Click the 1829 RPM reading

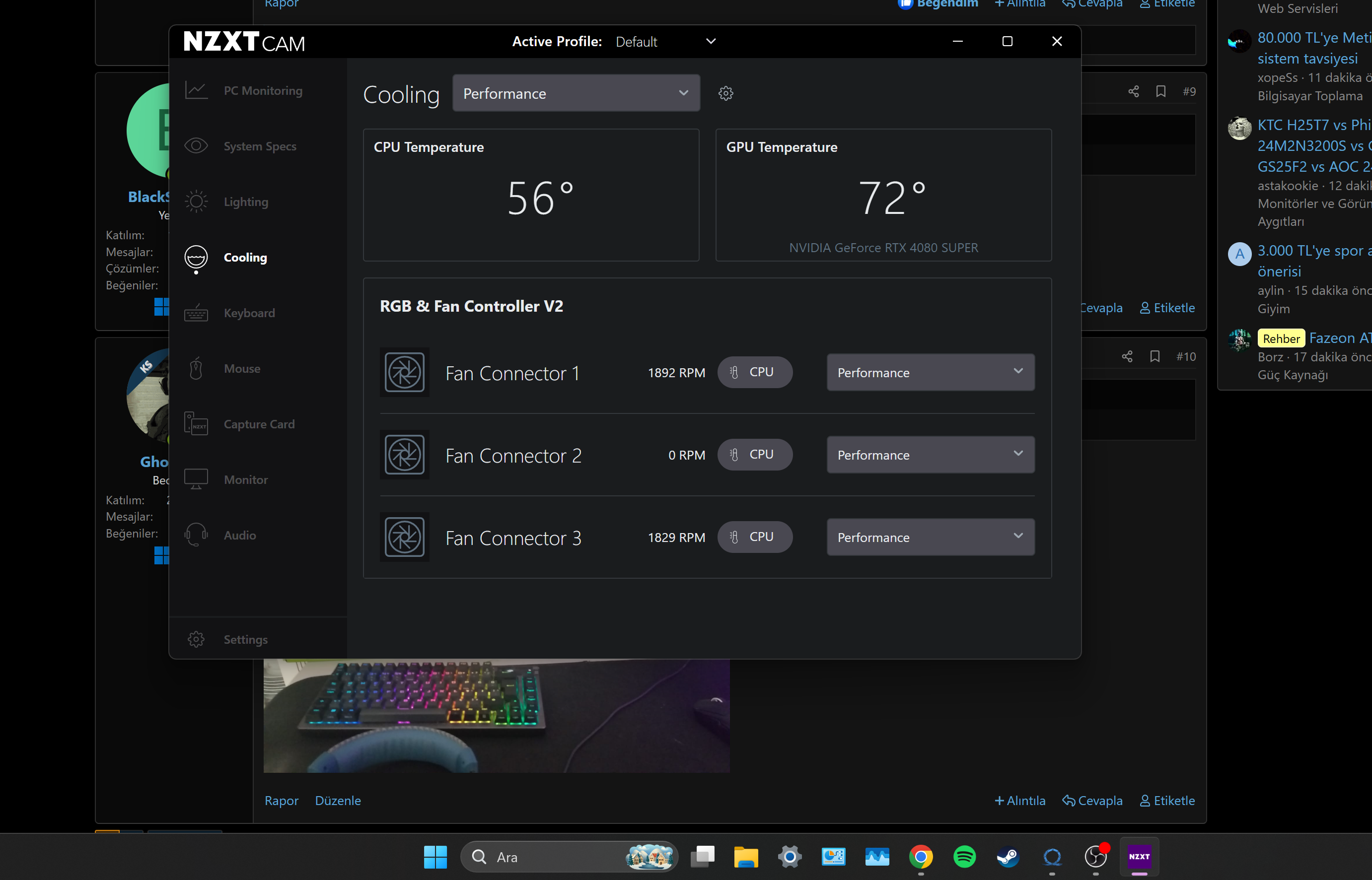(676, 537)
